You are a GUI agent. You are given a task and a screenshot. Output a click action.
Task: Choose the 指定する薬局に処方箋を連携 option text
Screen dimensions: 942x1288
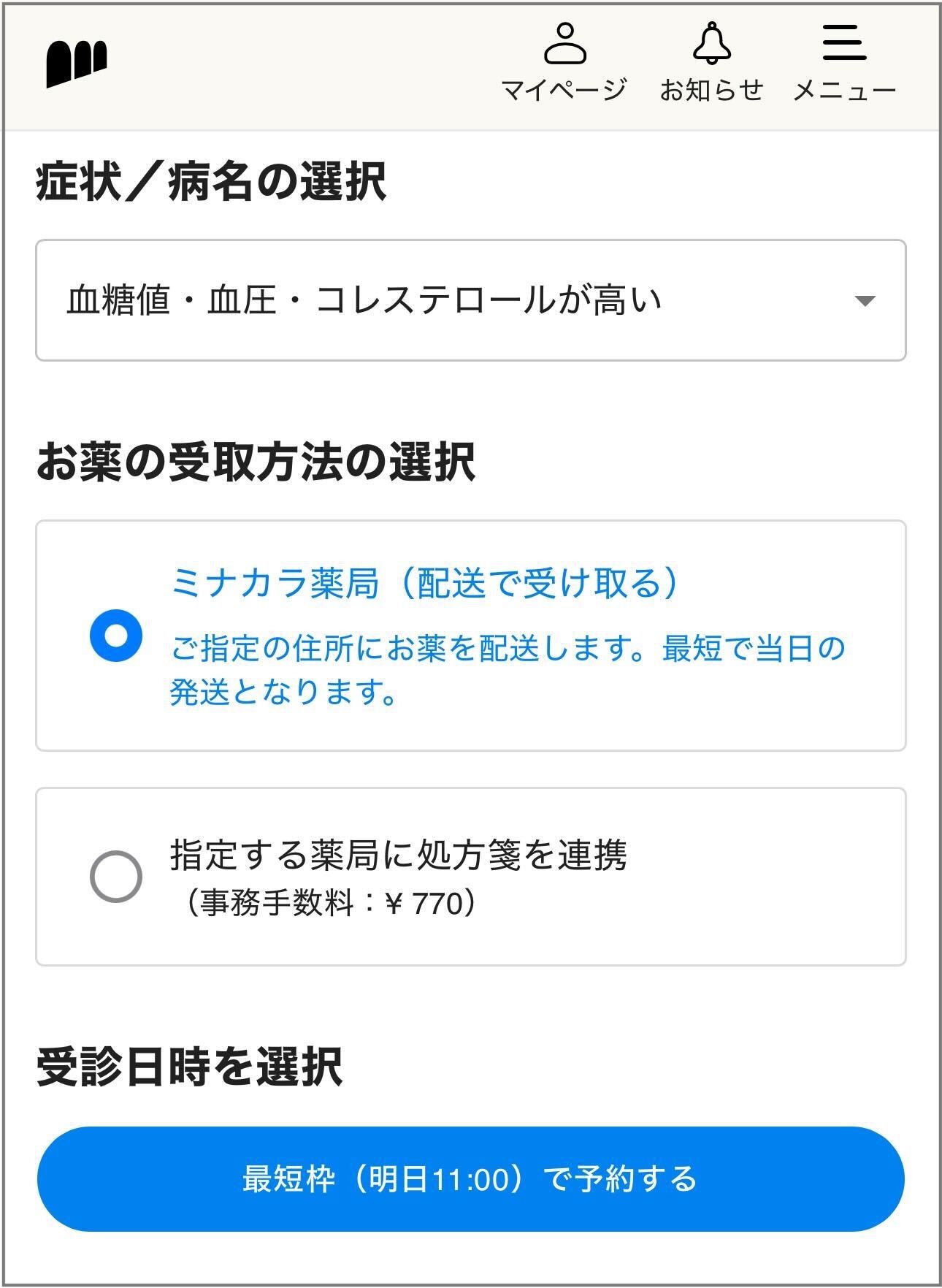(398, 855)
